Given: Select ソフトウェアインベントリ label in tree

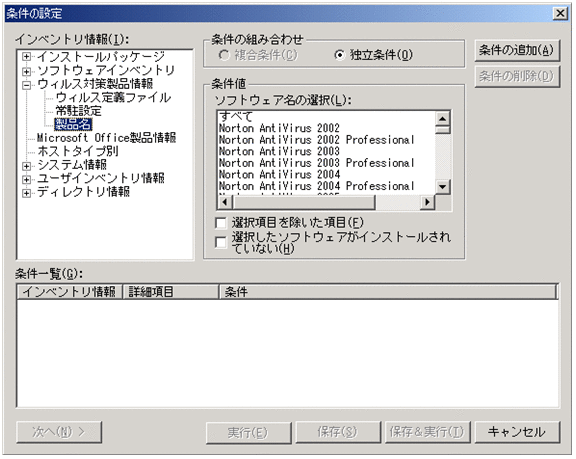Looking at the screenshot, I should coord(106,70).
